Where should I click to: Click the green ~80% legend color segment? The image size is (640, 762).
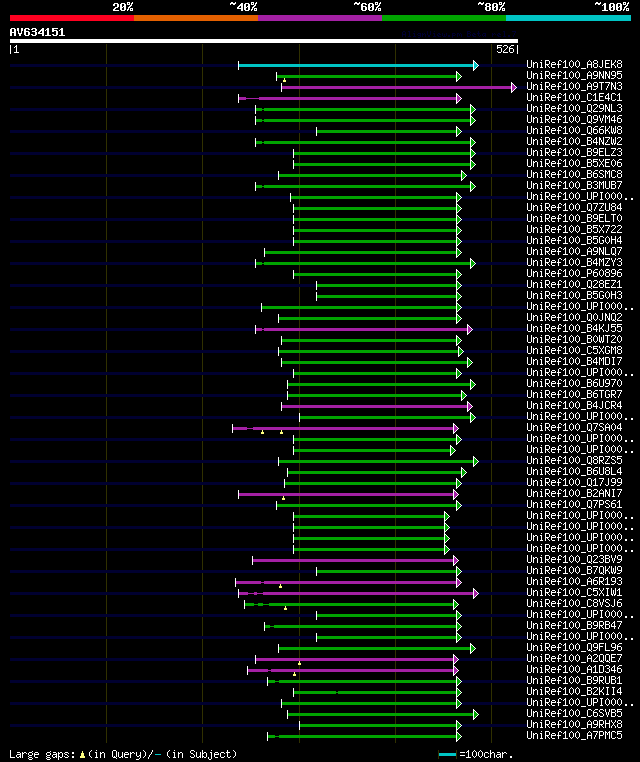click(444, 18)
